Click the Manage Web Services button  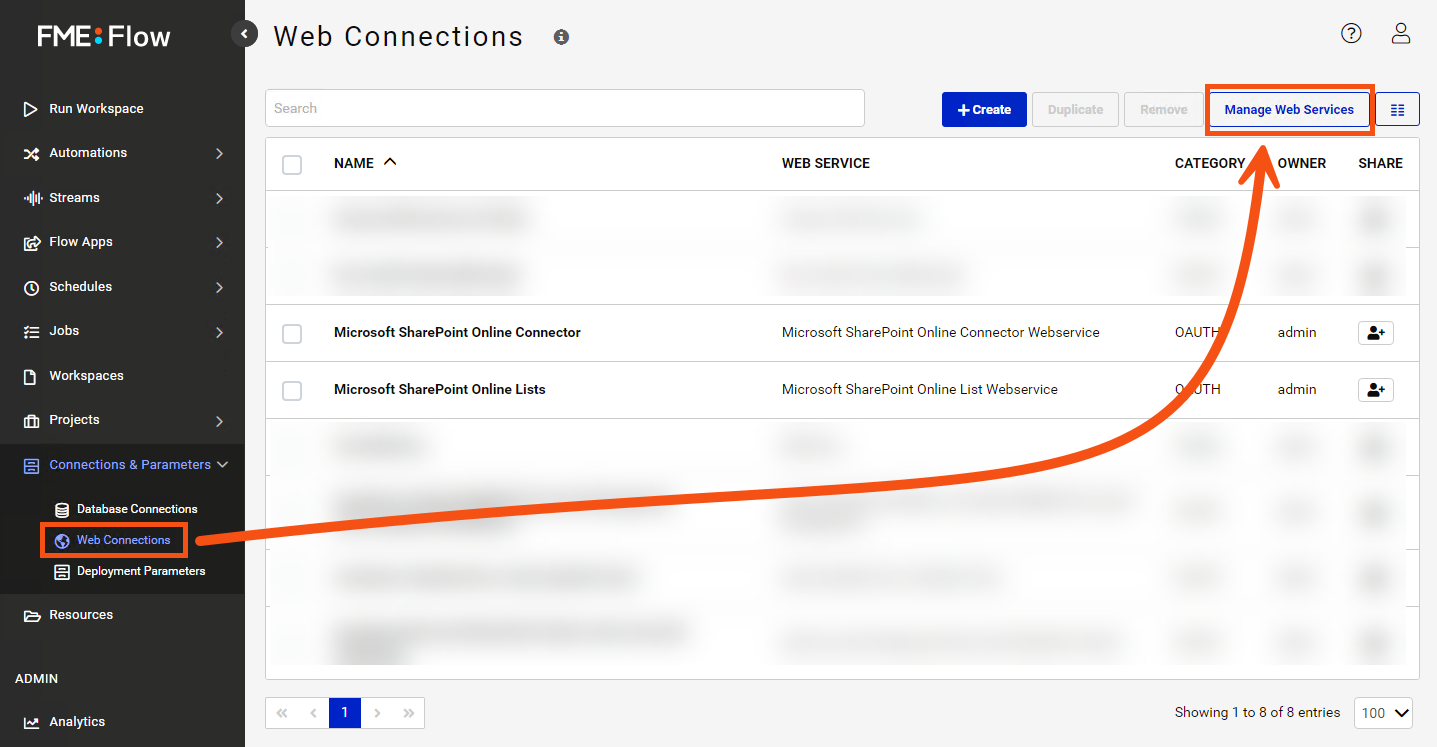[x=1288, y=109]
